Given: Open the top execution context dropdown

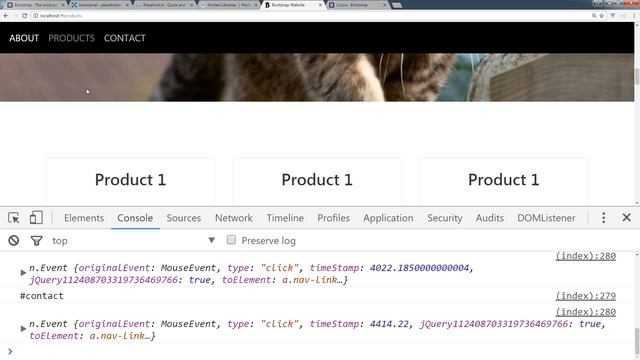Looking at the screenshot, I should tap(133, 240).
